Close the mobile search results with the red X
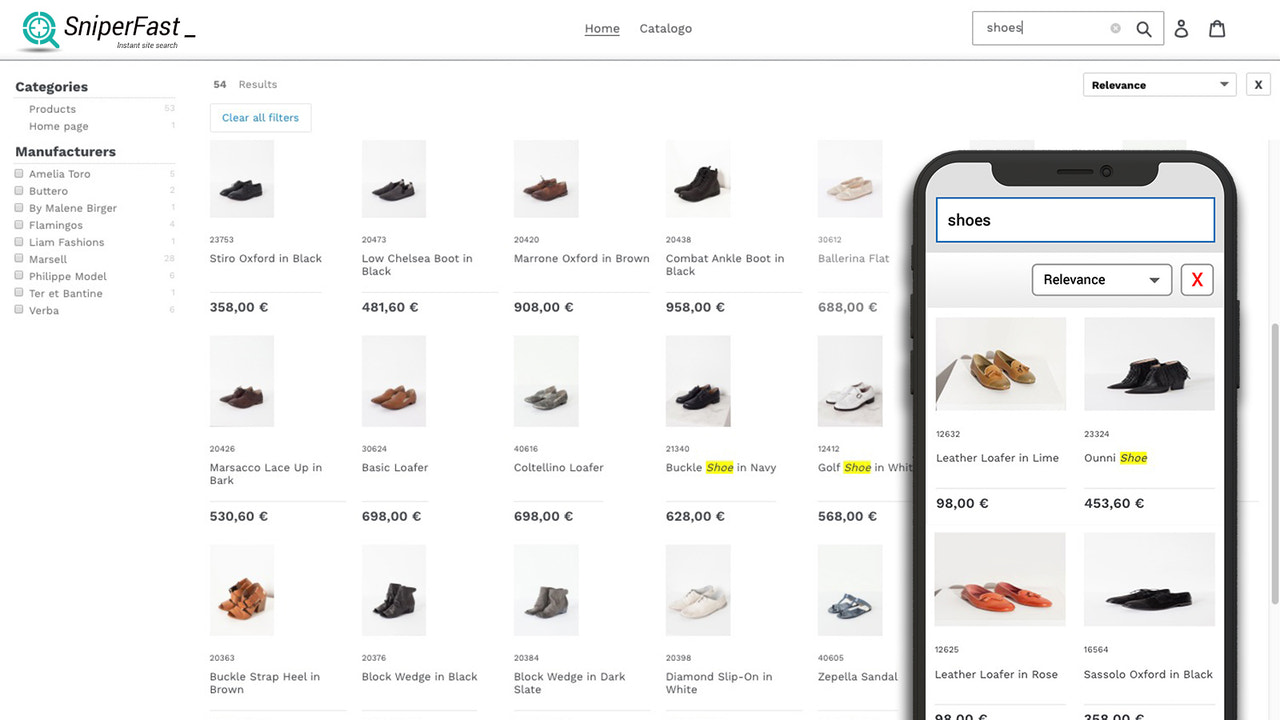Viewport: 1280px width, 720px height. pos(1197,280)
